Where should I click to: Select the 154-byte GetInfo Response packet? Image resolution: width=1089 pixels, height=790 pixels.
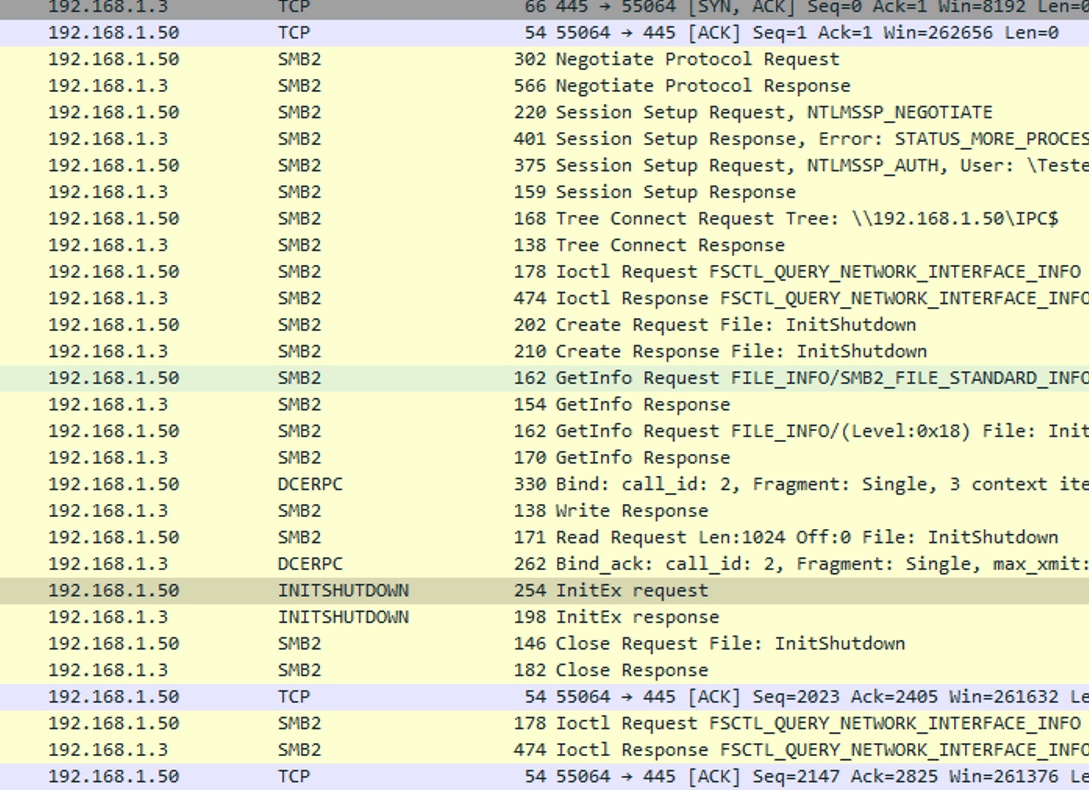click(544, 404)
